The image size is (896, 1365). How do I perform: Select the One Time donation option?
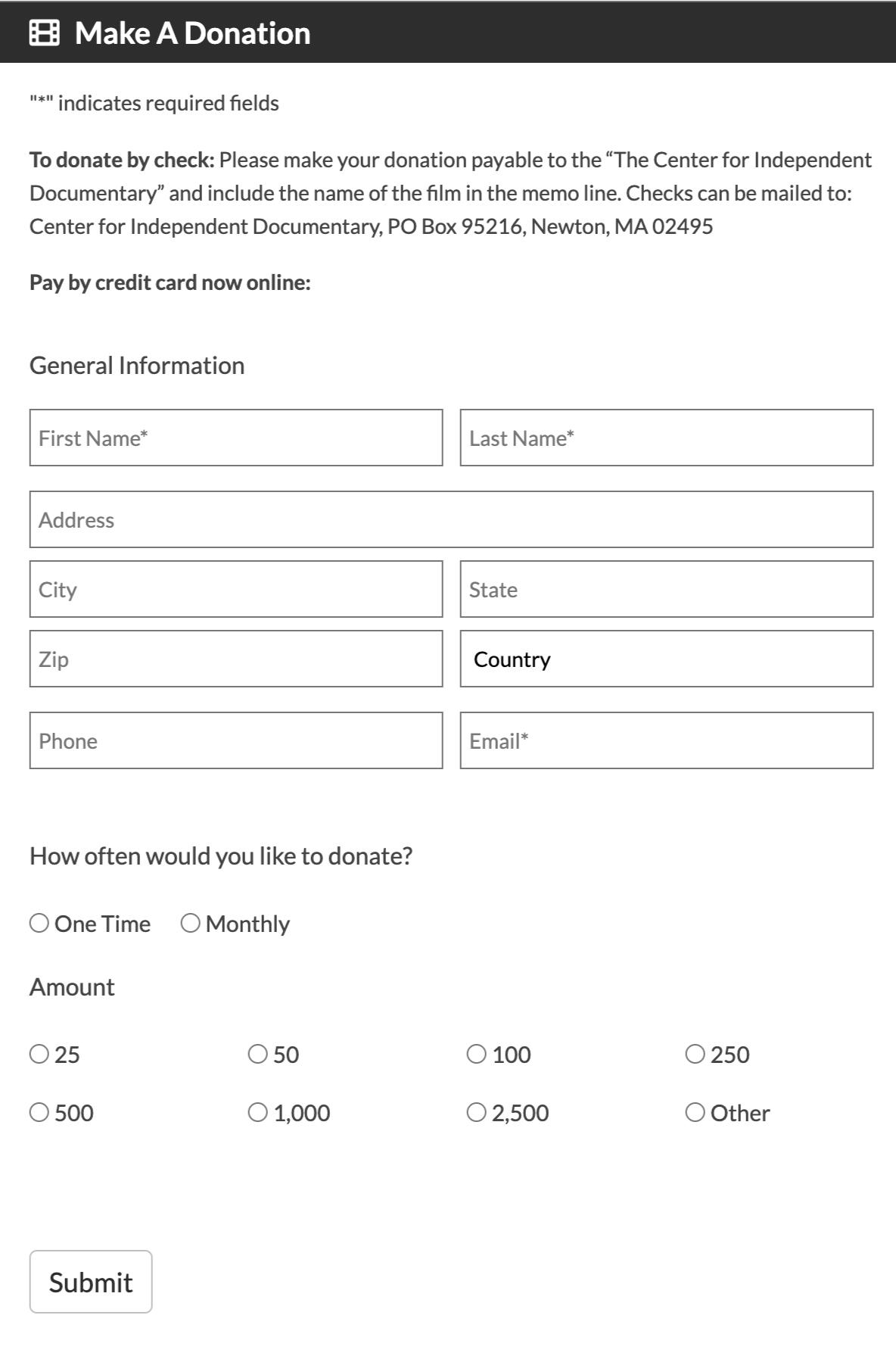(x=39, y=923)
